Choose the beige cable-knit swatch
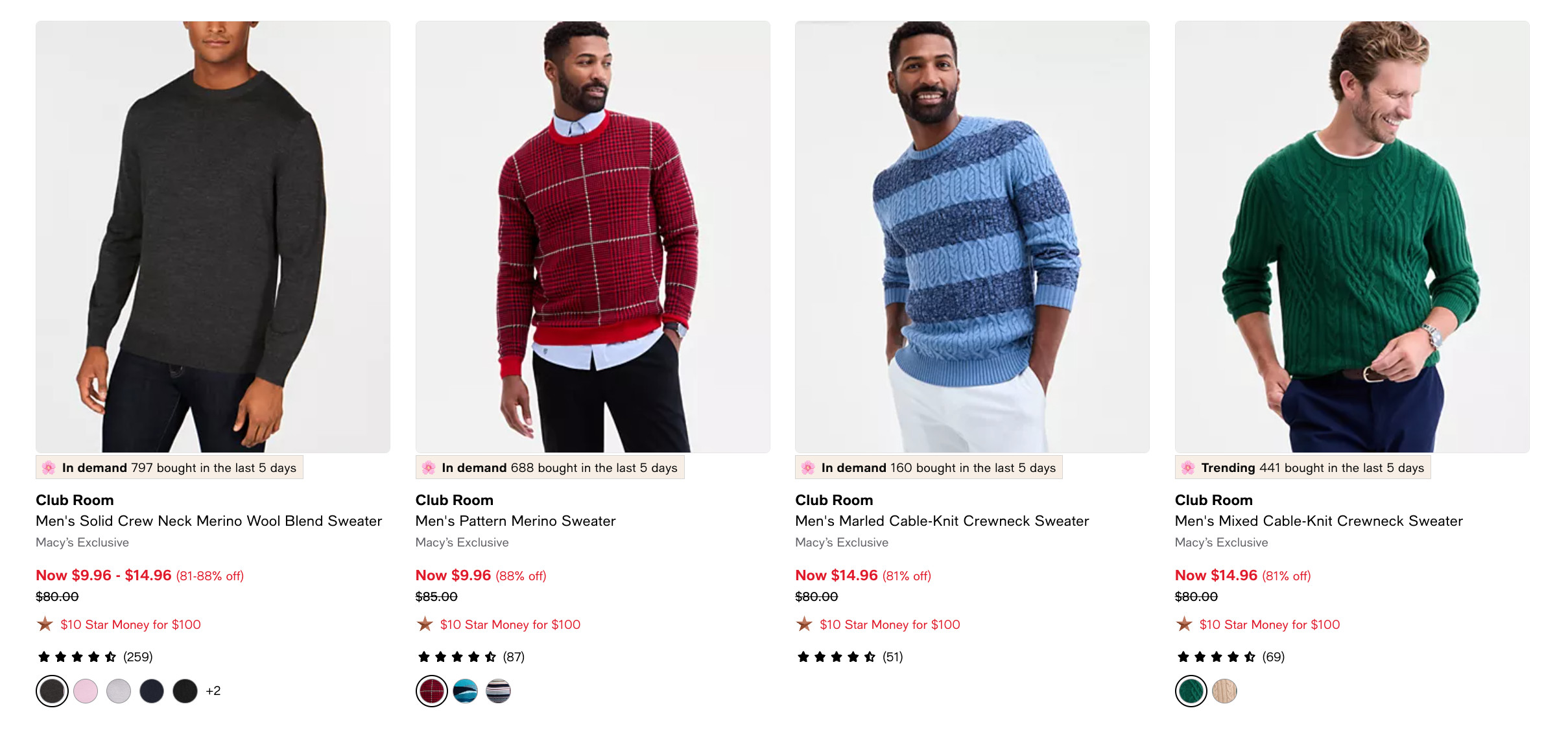Screen dimensions: 1568x730 pyautogui.click(x=1225, y=691)
